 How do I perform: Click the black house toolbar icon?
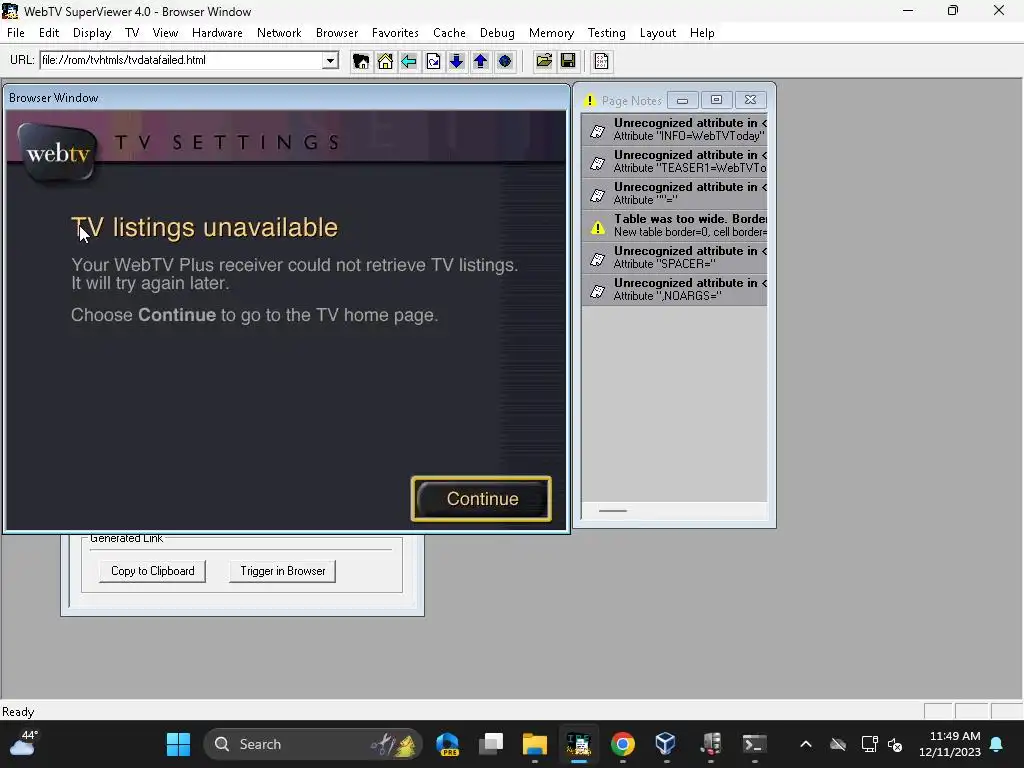coord(360,61)
